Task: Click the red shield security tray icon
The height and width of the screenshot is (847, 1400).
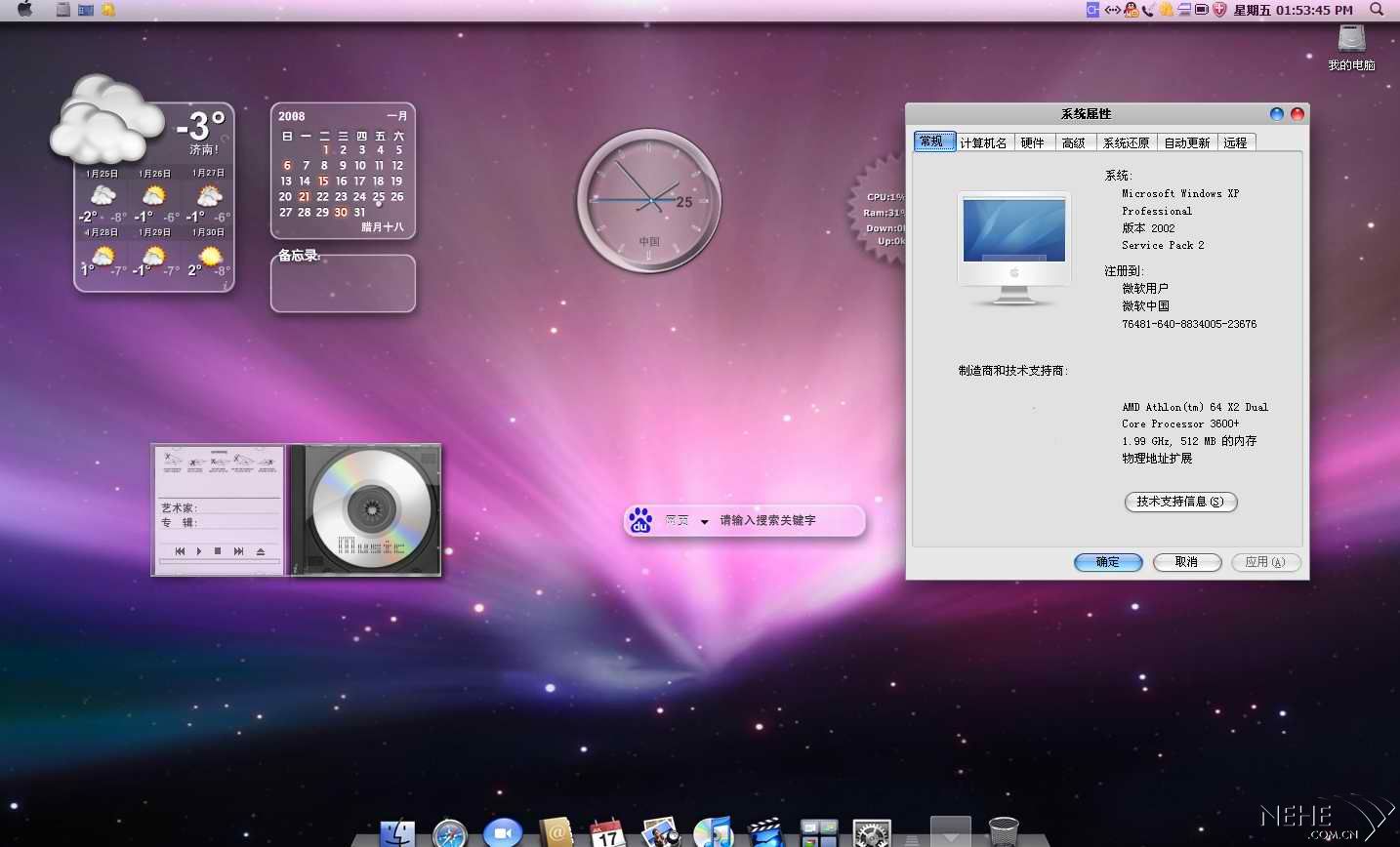Action: [x=1219, y=10]
